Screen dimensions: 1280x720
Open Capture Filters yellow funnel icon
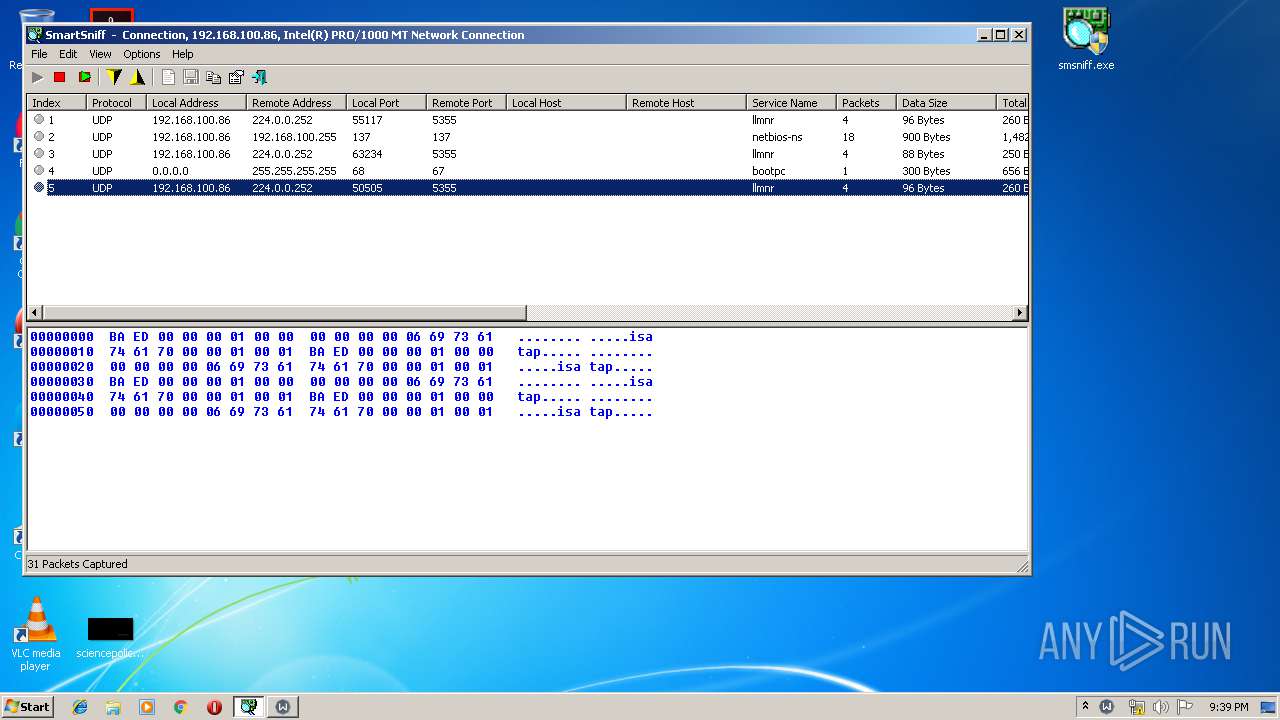114,77
